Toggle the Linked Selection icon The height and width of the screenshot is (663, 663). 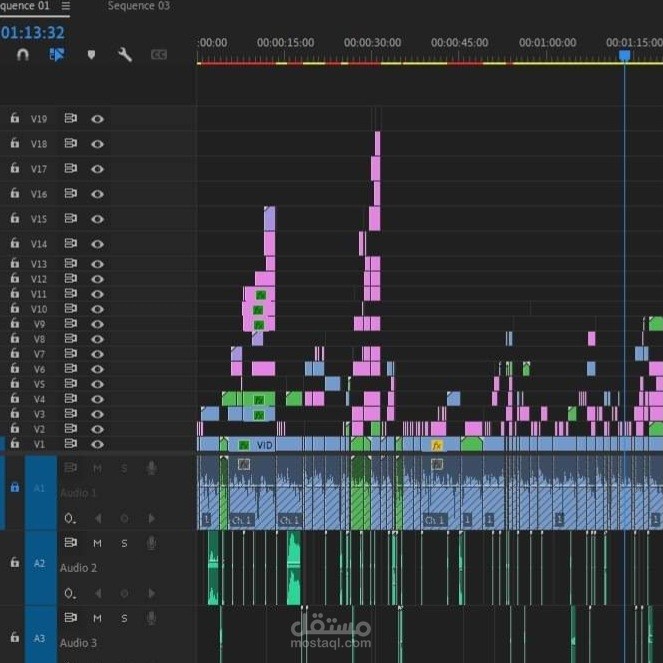point(57,55)
